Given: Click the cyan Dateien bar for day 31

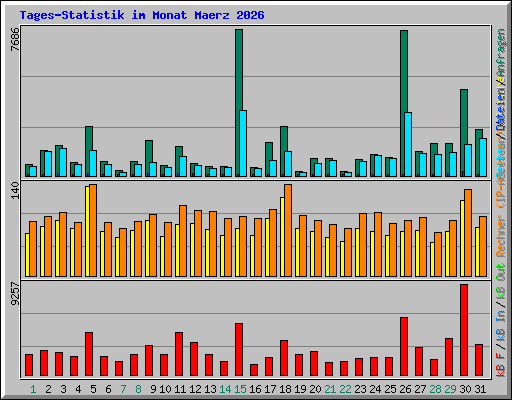Looking at the screenshot, I should [x=483, y=157].
